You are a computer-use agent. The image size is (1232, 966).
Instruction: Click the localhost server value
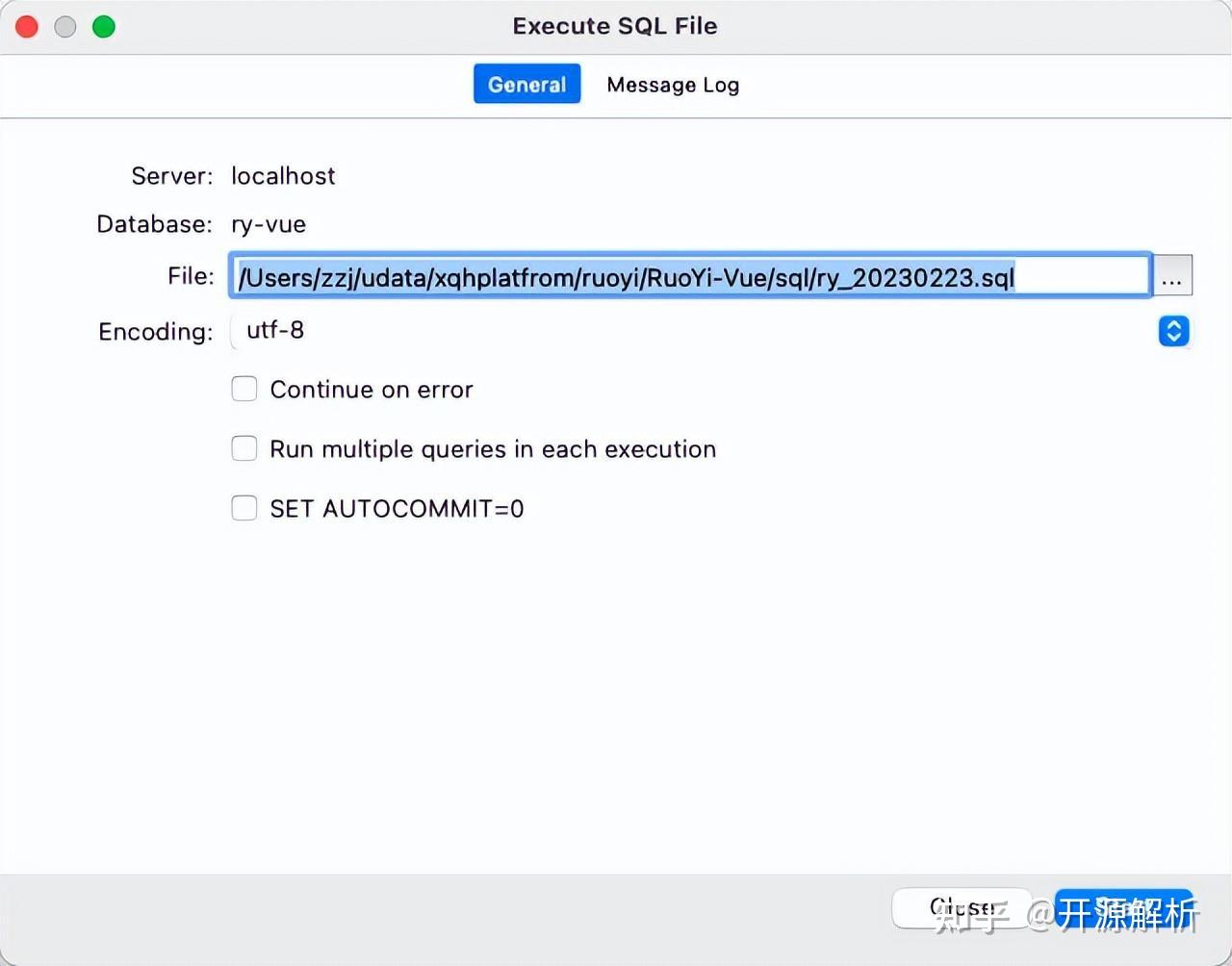click(x=283, y=176)
